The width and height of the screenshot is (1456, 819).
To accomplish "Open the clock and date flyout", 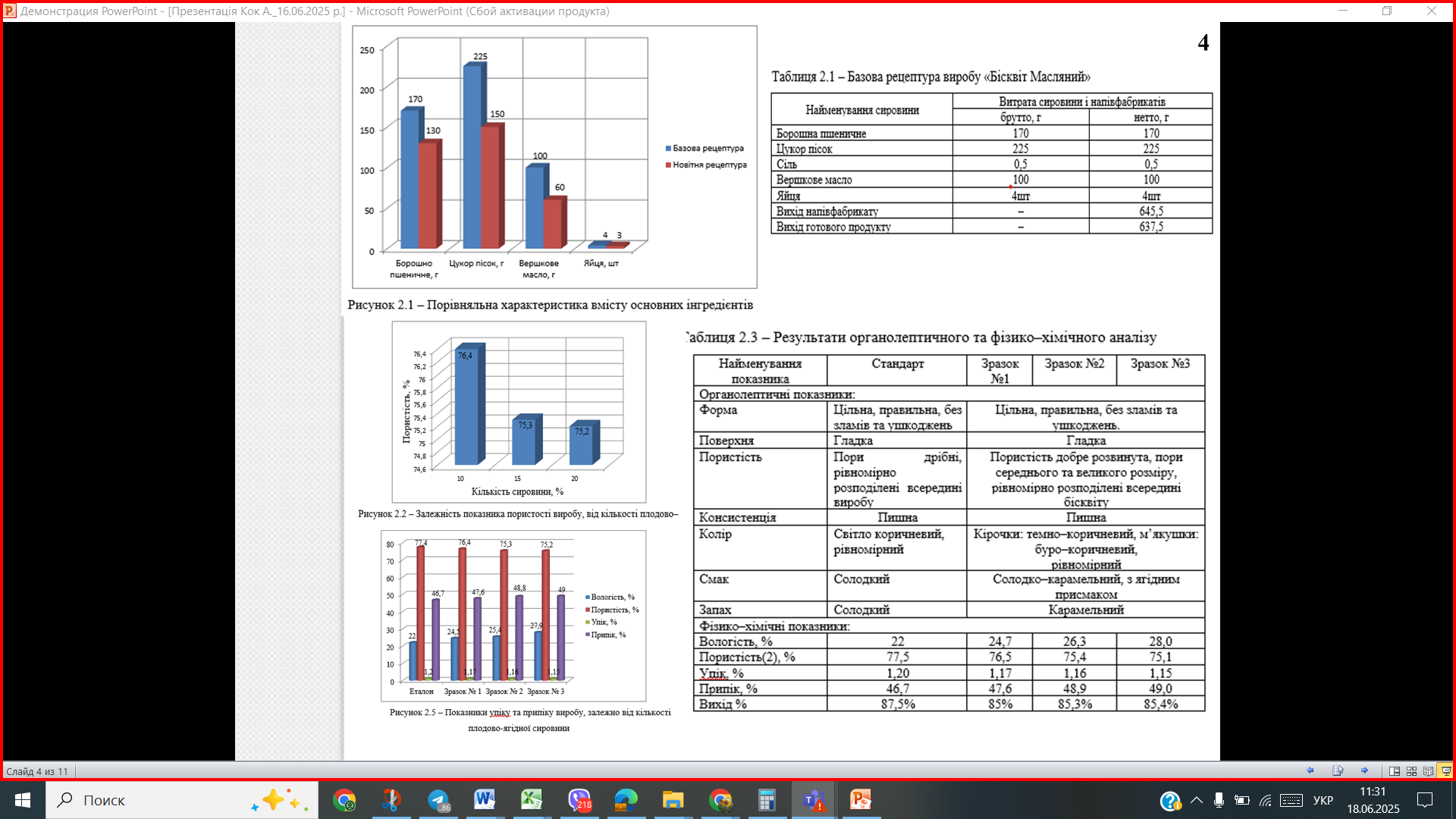I will (1373, 800).
